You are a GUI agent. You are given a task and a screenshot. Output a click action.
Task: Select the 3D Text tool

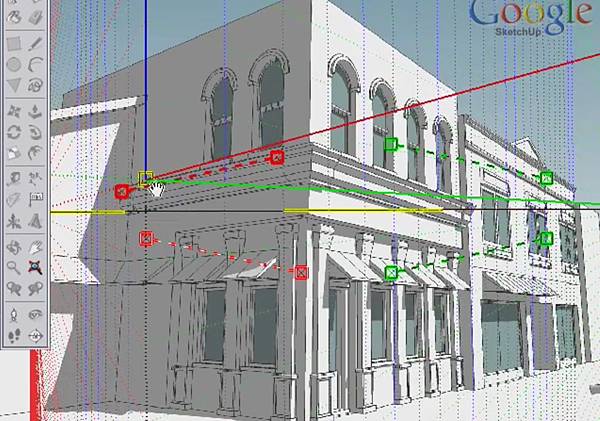[35, 221]
